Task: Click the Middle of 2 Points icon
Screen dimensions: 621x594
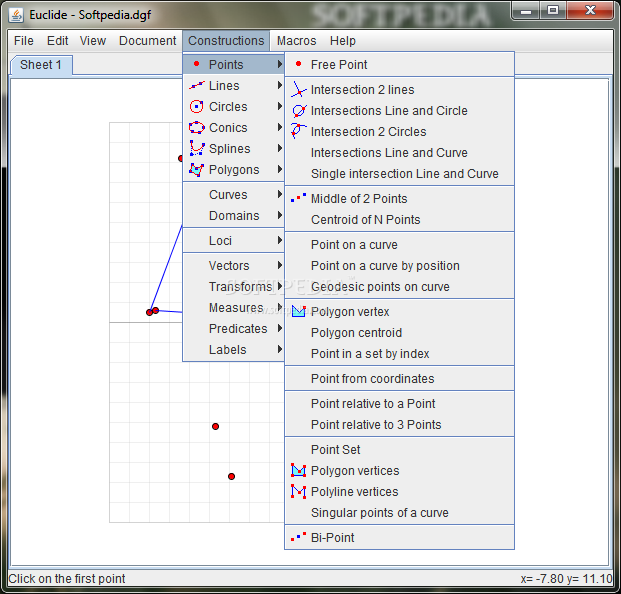Action: (299, 198)
